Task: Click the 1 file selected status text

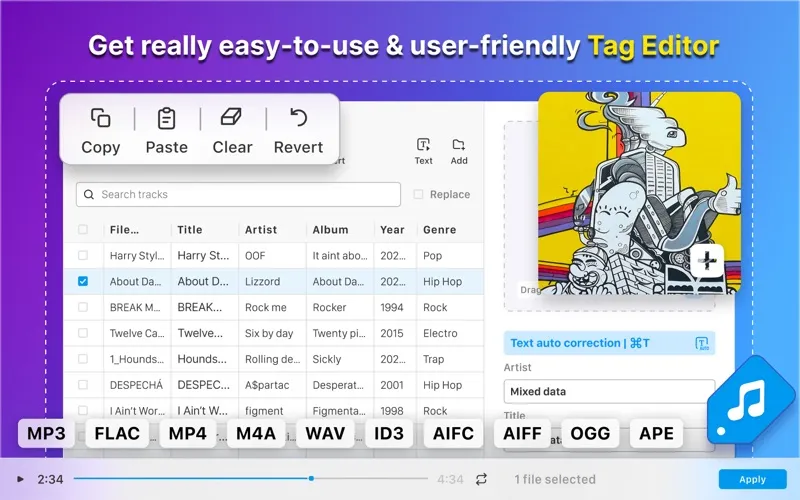Action: (555, 479)
